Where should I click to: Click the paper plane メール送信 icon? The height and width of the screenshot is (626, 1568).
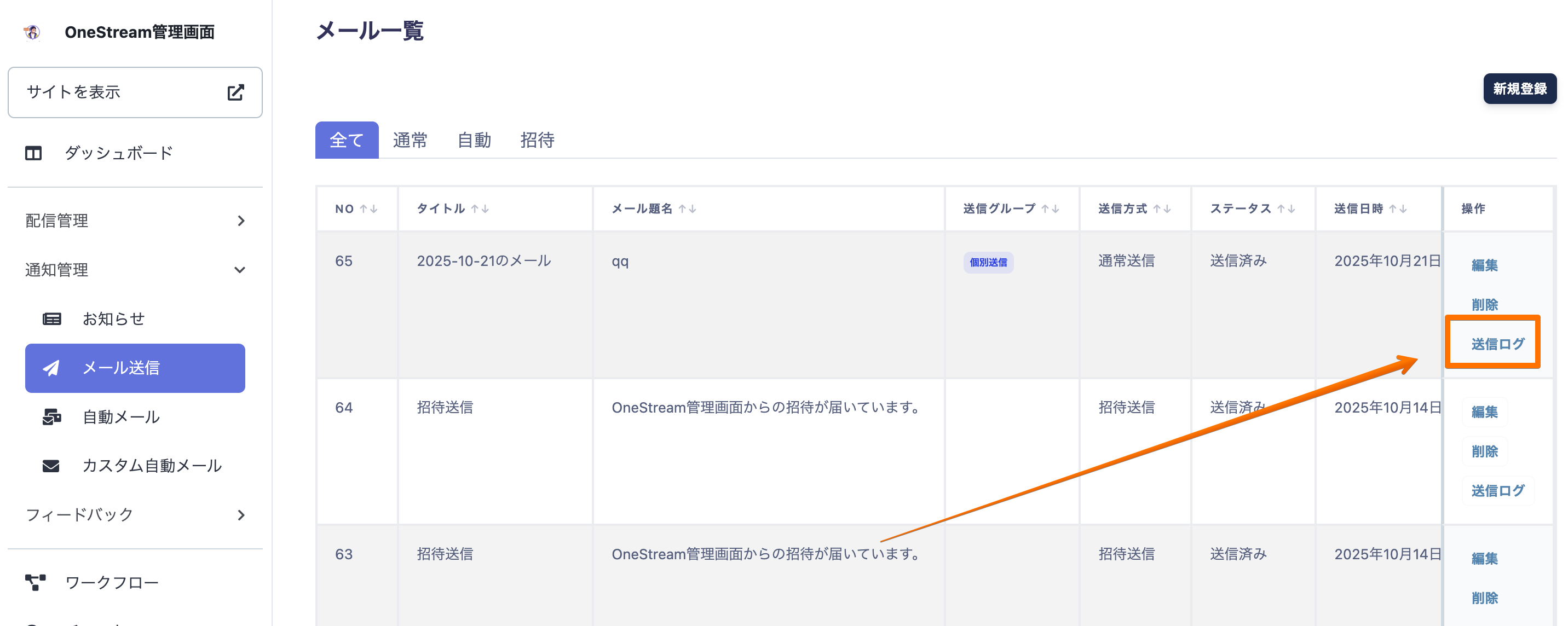click(x=51, y=368)
